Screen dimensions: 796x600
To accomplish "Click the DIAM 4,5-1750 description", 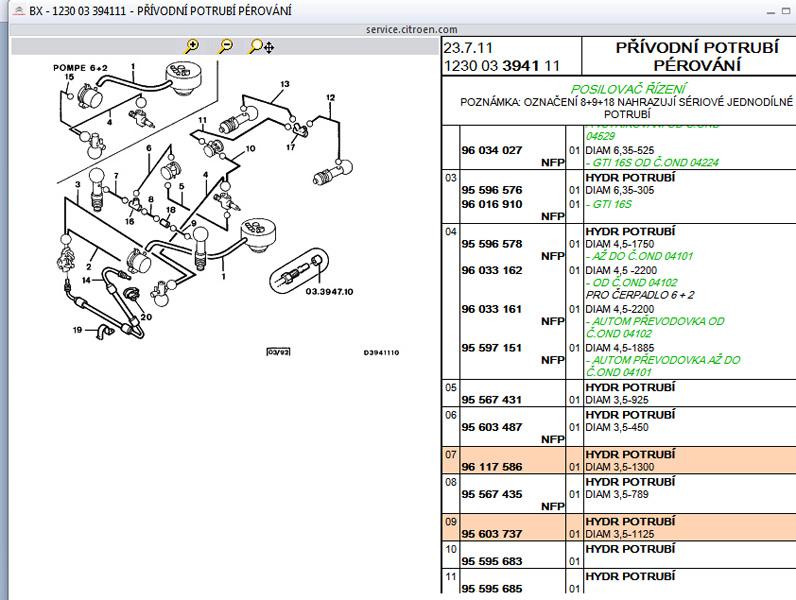I will tap(620, 244).
